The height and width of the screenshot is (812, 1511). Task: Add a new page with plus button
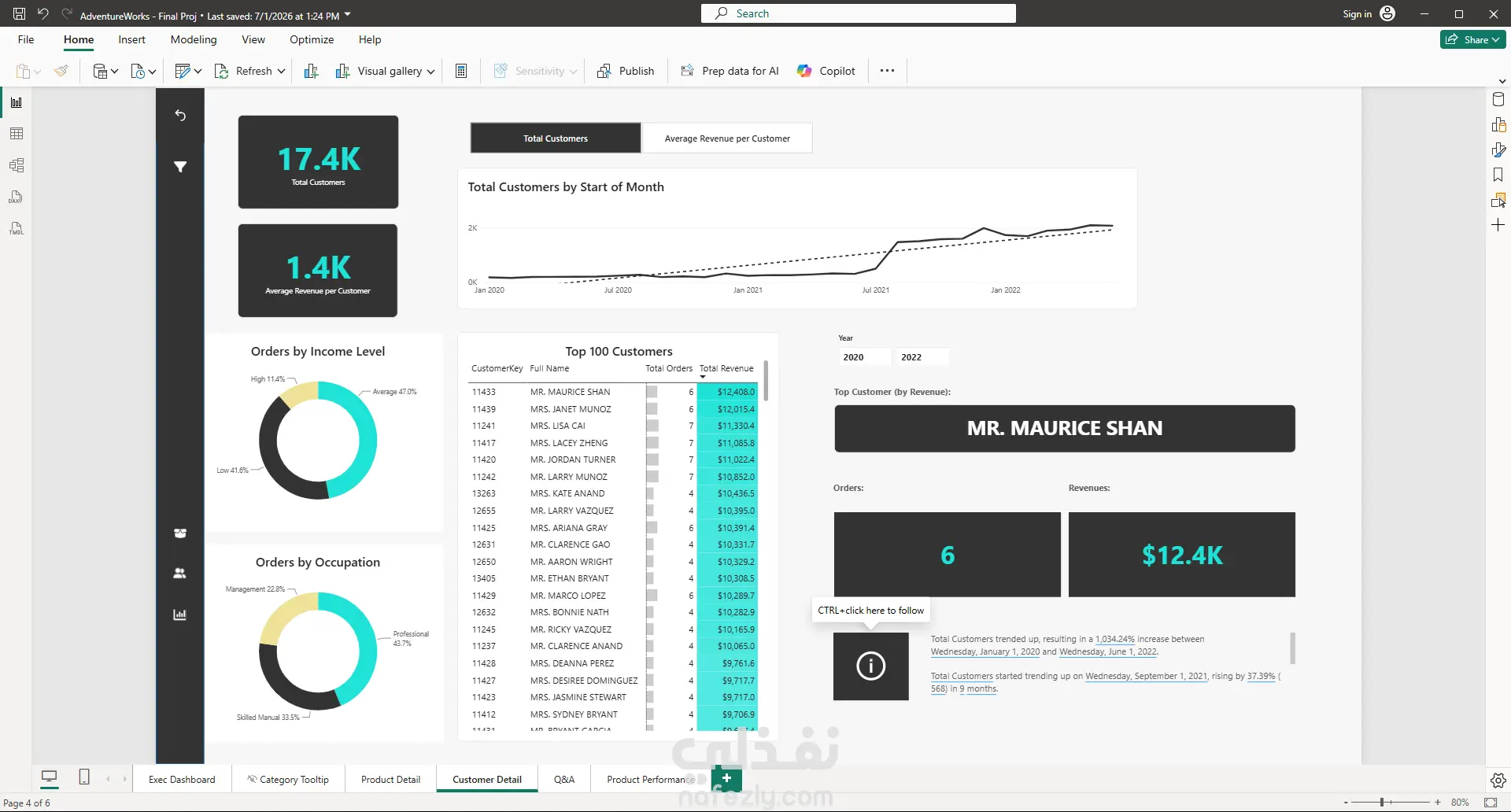pos(726,778)
